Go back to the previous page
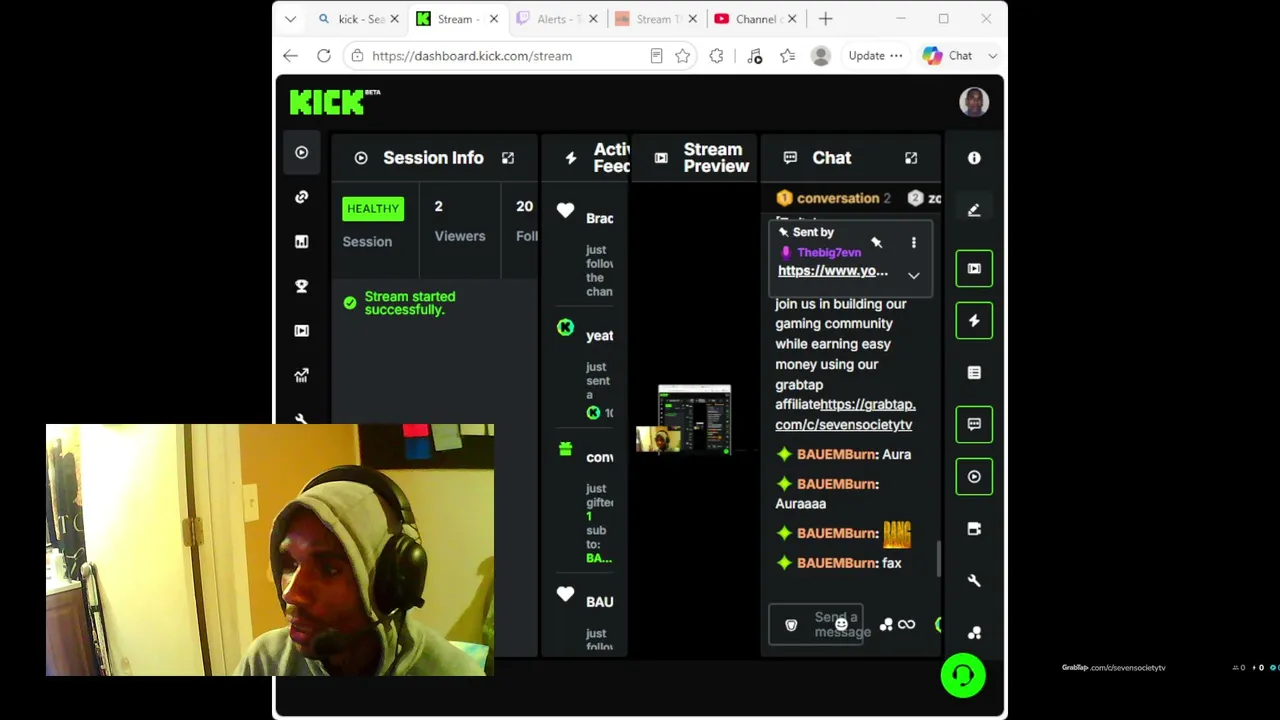1280x720 pixels. (290, 56)
